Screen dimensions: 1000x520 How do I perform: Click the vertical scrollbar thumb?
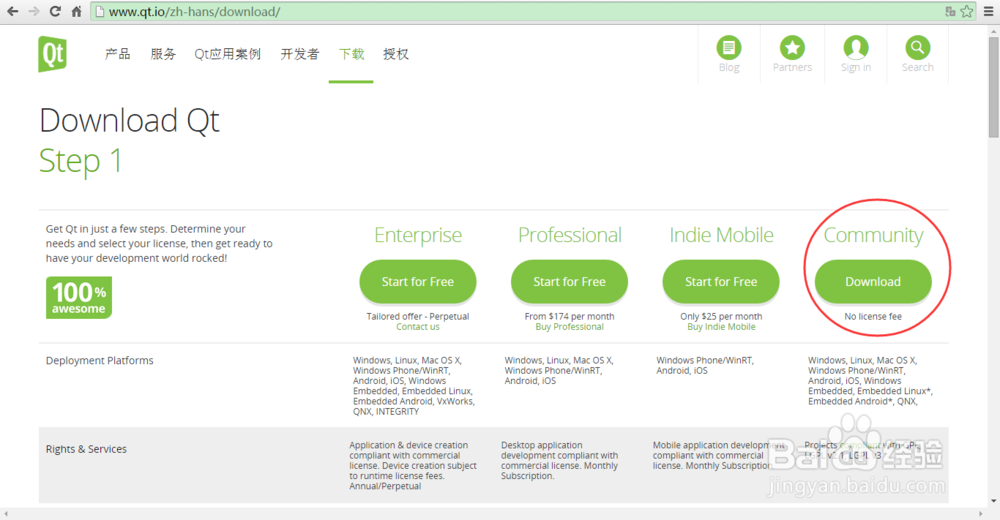(x=994, y=87)
